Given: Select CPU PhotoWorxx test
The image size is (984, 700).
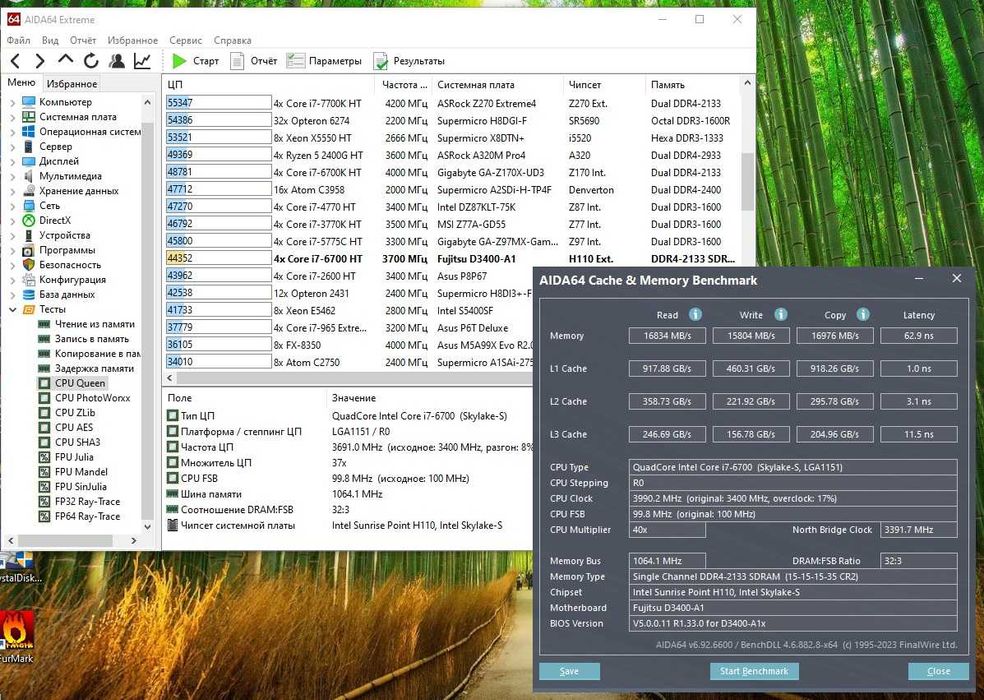Looking at the screenshot, I should coord(92,398).
